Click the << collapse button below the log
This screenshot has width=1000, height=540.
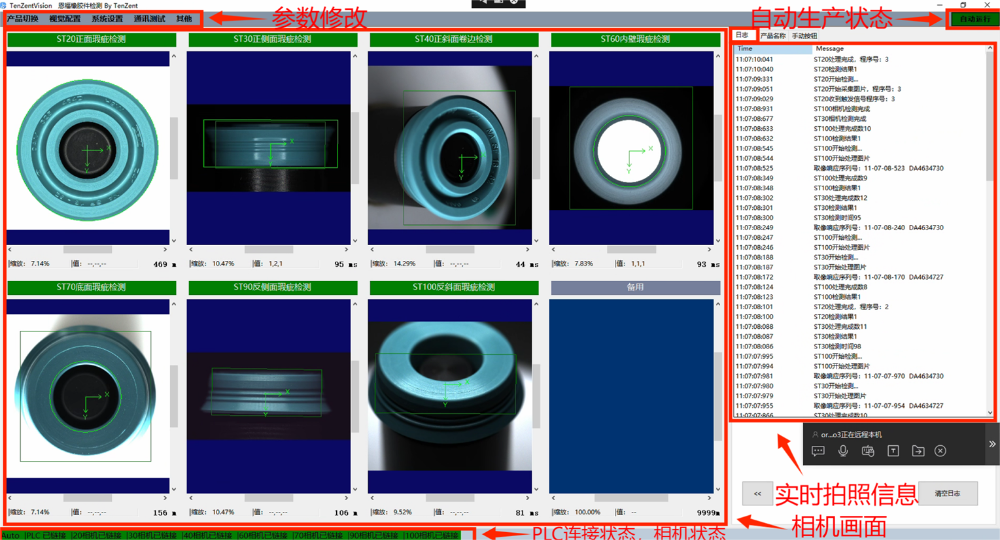pos(758,493)
